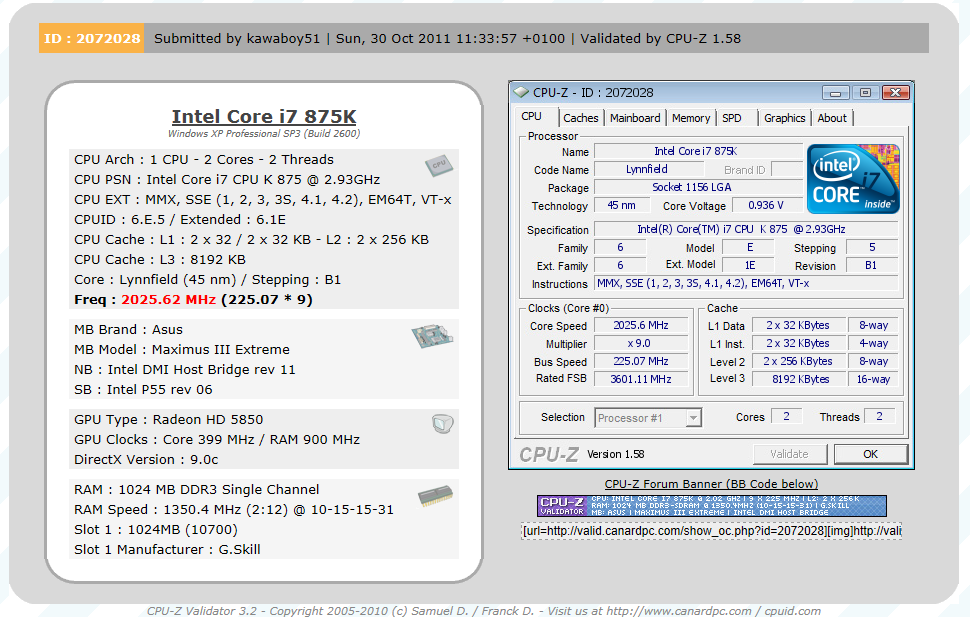Viewport: 970px width, 617px height.
Task: Click the Package Socket 1156 LGA field
Action: point(698,188)
